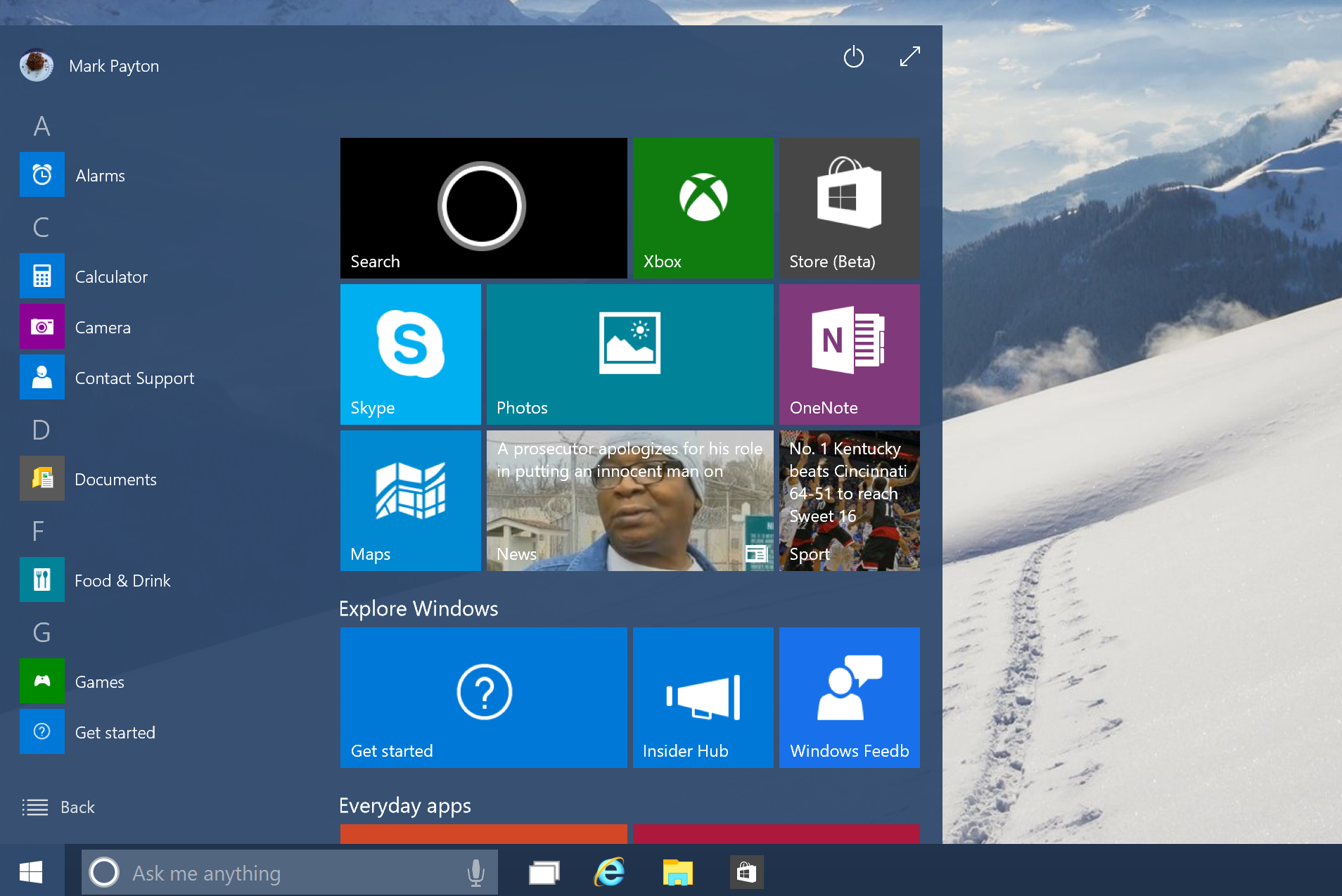1342x896 pixels.
Task: Open the Insider Hub tile
Action: (703, 698)
